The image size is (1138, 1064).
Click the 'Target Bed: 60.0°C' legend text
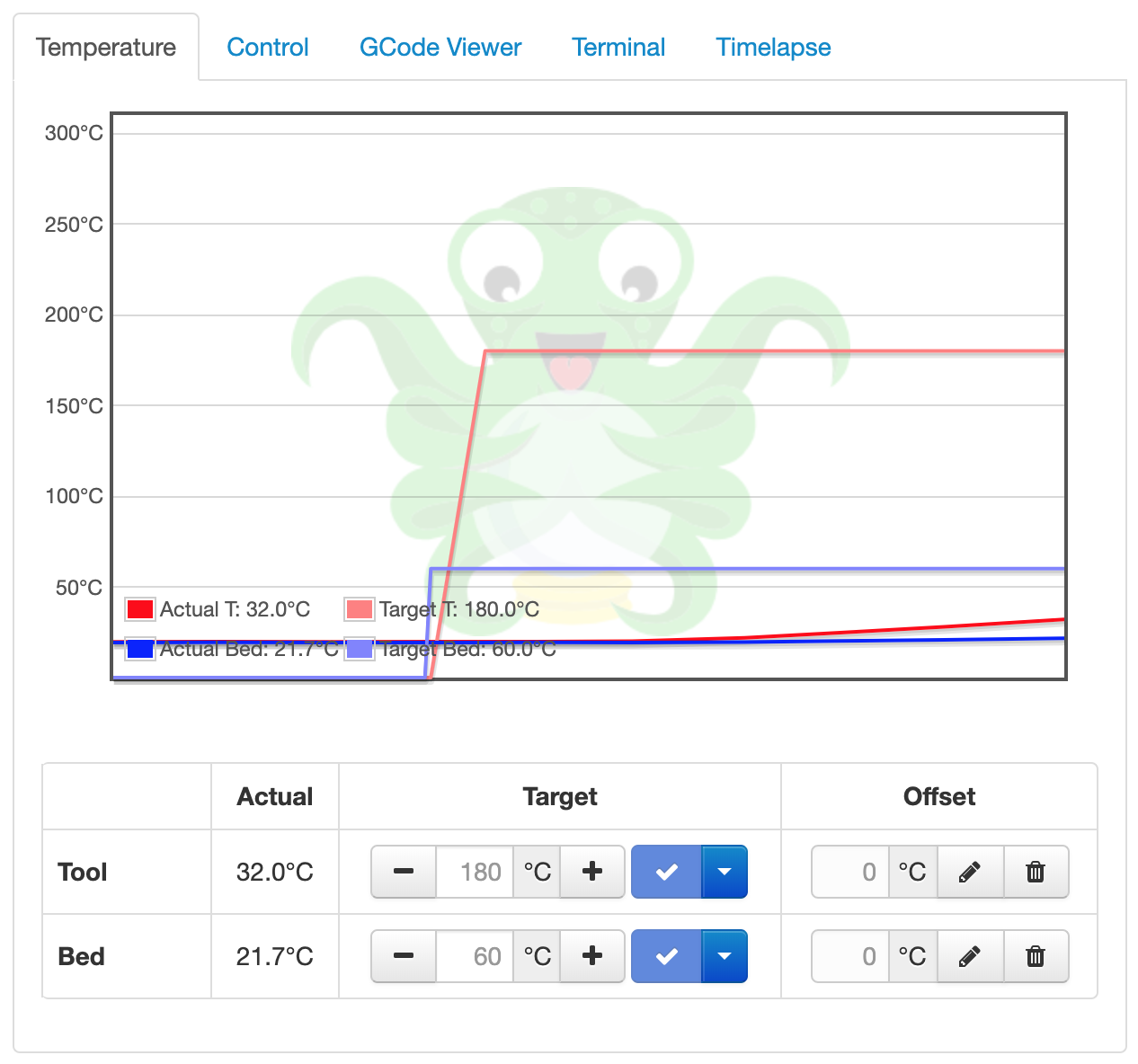click(467, 649)
